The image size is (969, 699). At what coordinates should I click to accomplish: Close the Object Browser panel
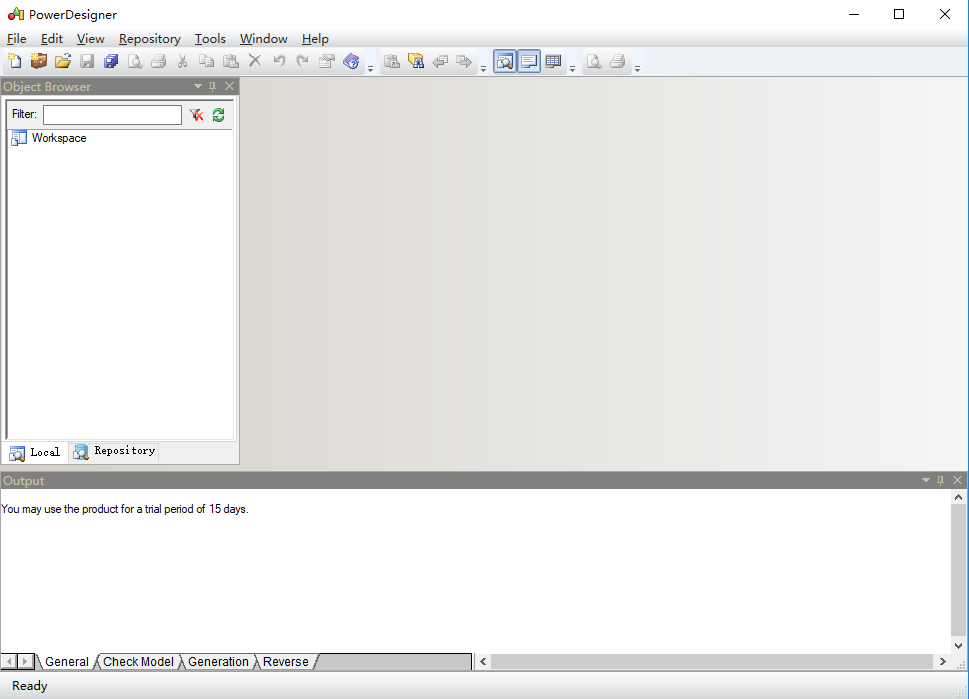coord(229,87)
